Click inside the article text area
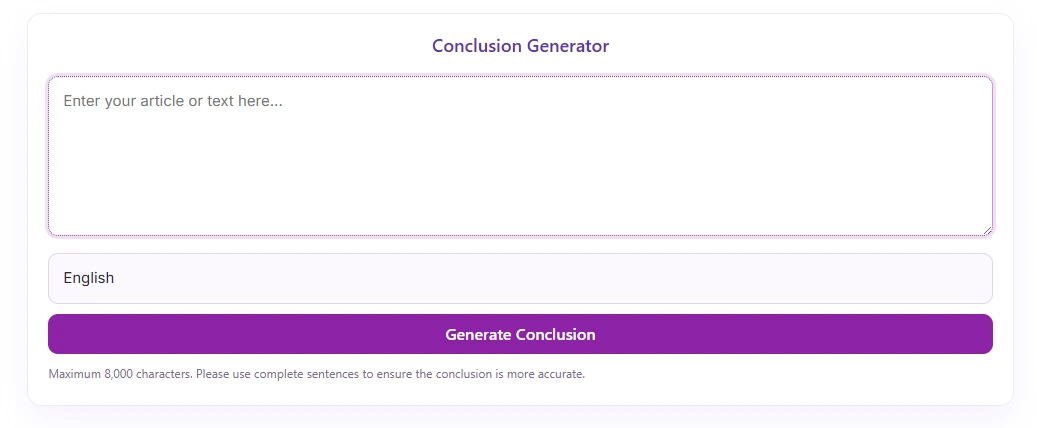Viewport: 1037px width, 428px height. tap(520, 155)
